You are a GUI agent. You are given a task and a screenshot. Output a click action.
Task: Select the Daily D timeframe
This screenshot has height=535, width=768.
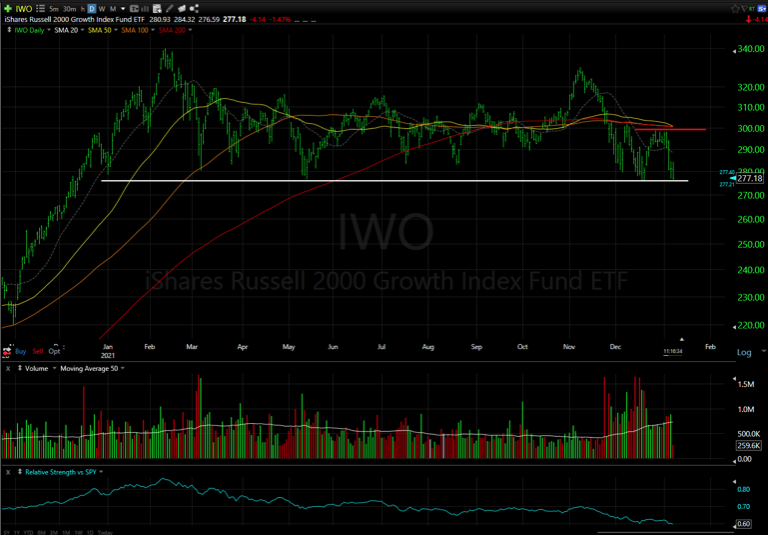click(x=92, y=9)
